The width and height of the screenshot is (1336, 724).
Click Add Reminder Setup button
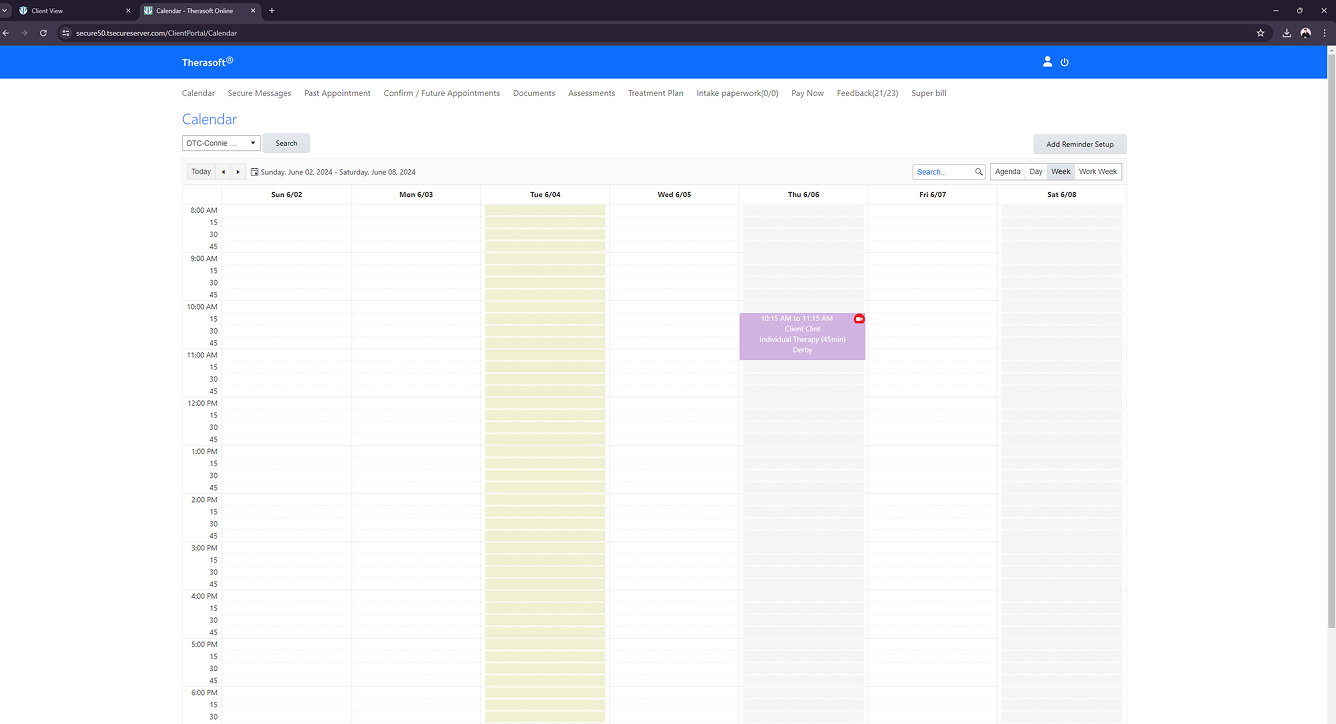(1080, 144)
